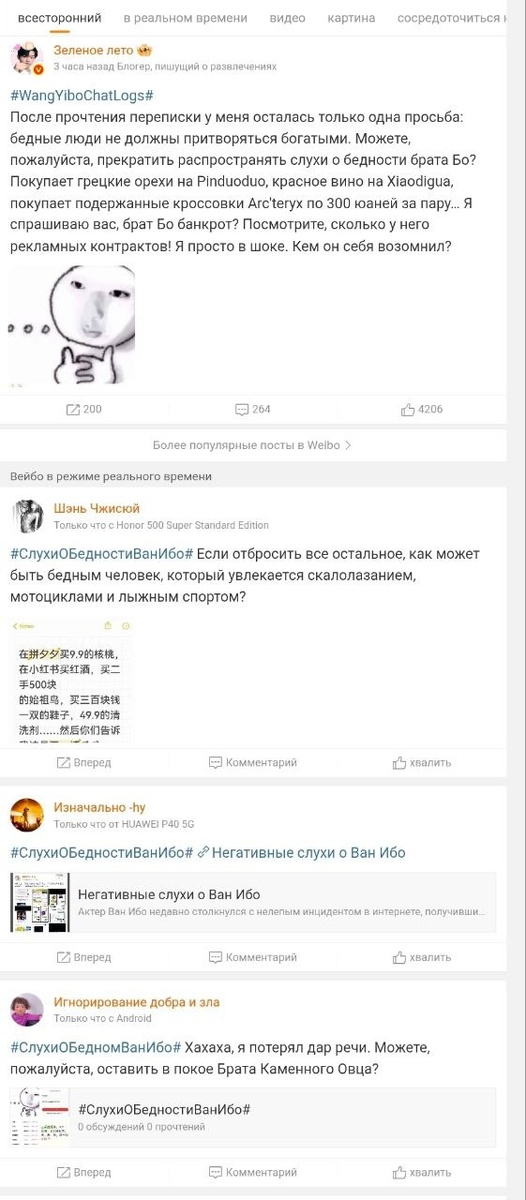Expand Более популярные посты в Weibo

click(x=252, y=444)
